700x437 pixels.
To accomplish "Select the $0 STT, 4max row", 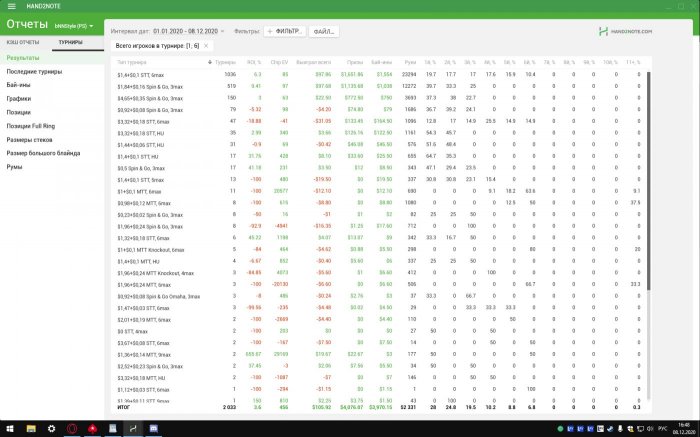I will (x=379, y=331).
